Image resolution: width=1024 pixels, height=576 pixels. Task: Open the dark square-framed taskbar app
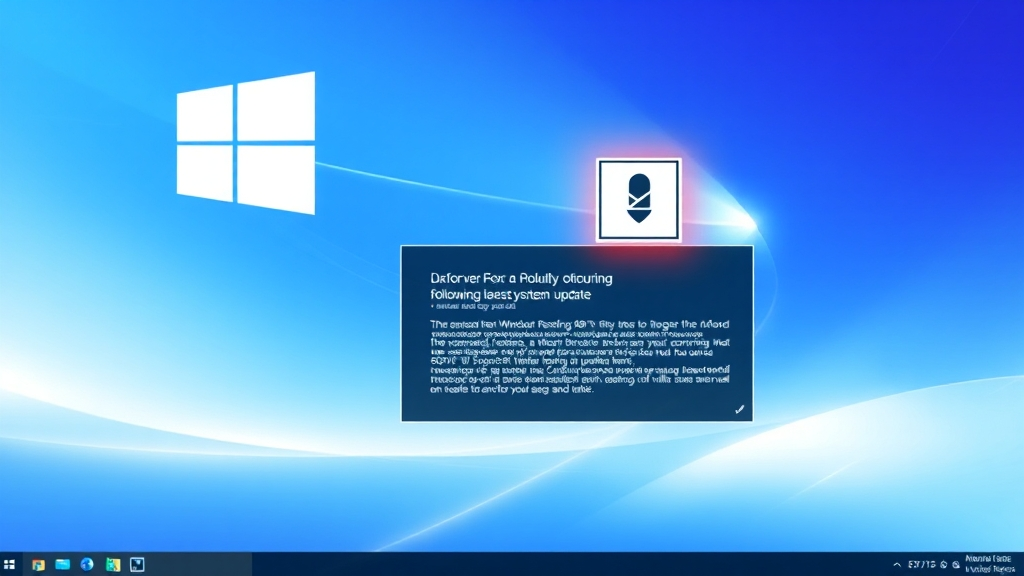(137, 564)
